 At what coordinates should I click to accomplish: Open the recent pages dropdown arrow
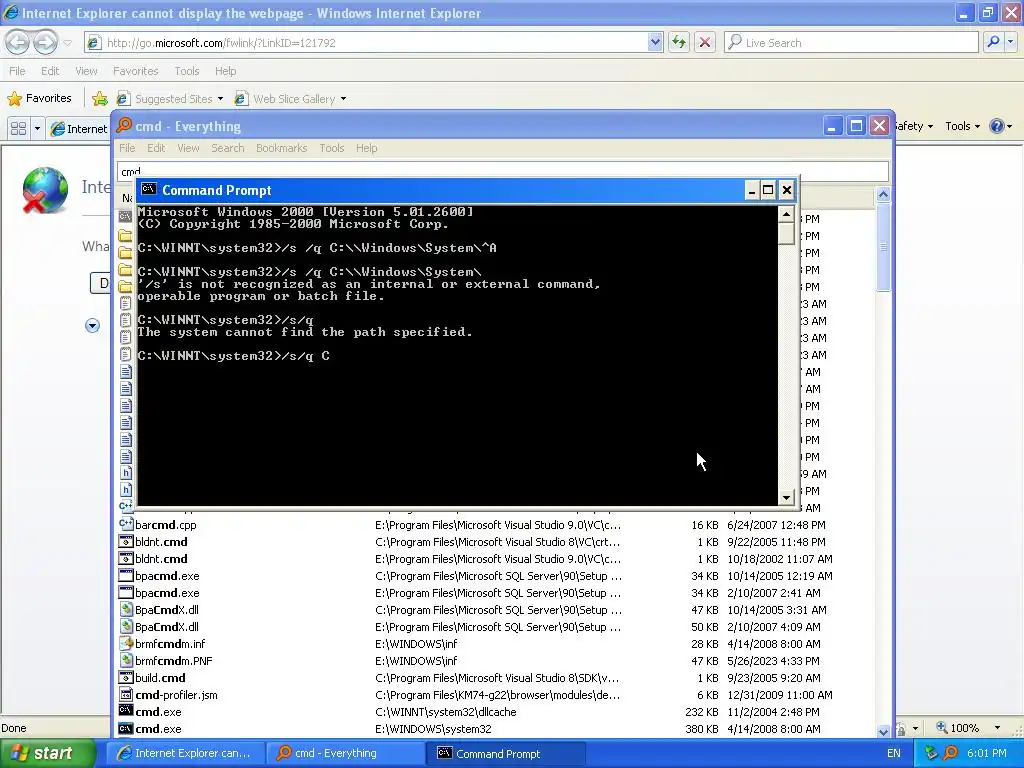[x=67, y=43]
